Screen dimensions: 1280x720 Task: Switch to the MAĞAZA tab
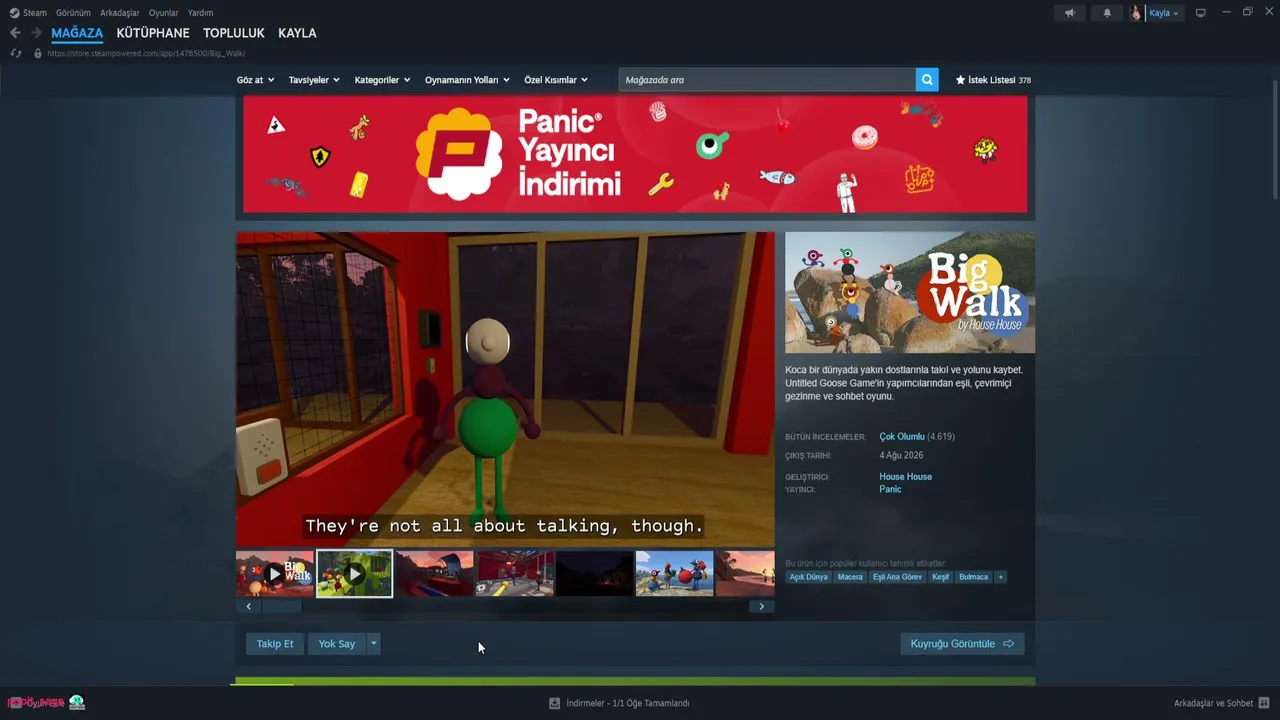77,33
